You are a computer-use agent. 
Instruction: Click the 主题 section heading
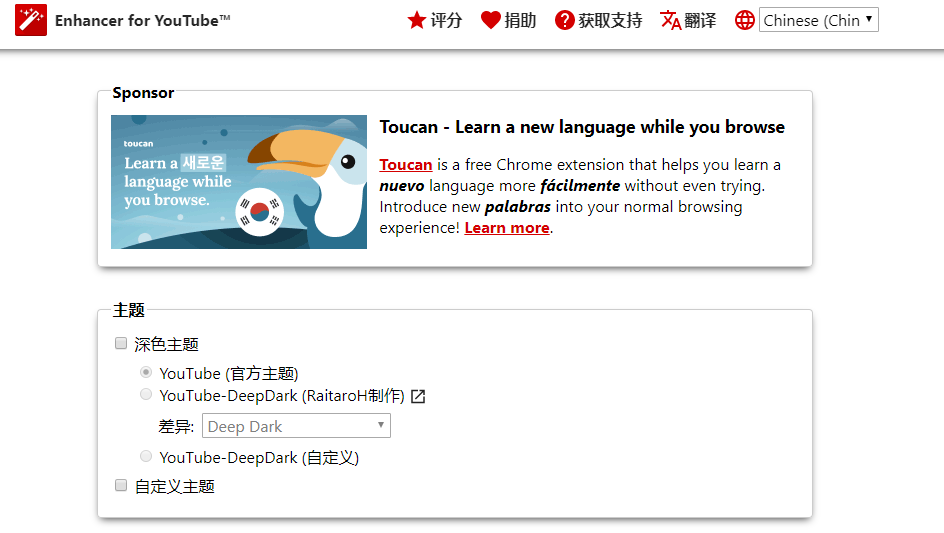tap(129, 310)
